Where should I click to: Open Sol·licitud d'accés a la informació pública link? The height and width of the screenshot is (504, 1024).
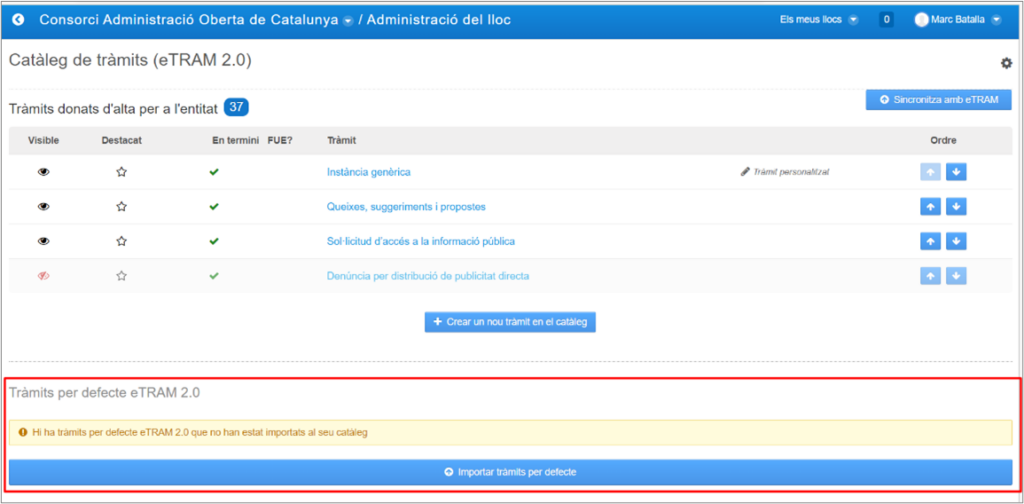420,241
